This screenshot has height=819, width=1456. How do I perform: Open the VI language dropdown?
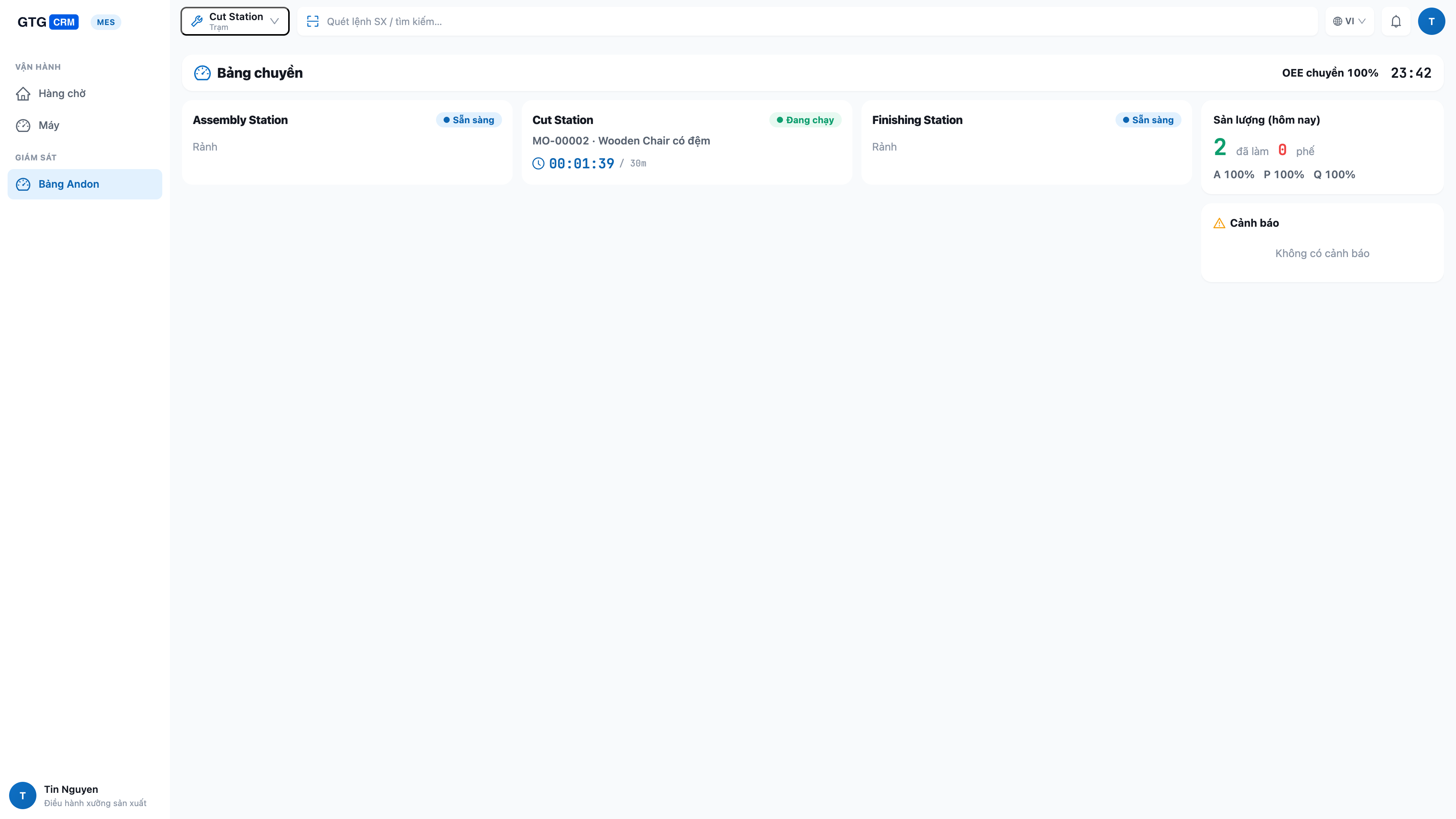[x=1350, y=22]
